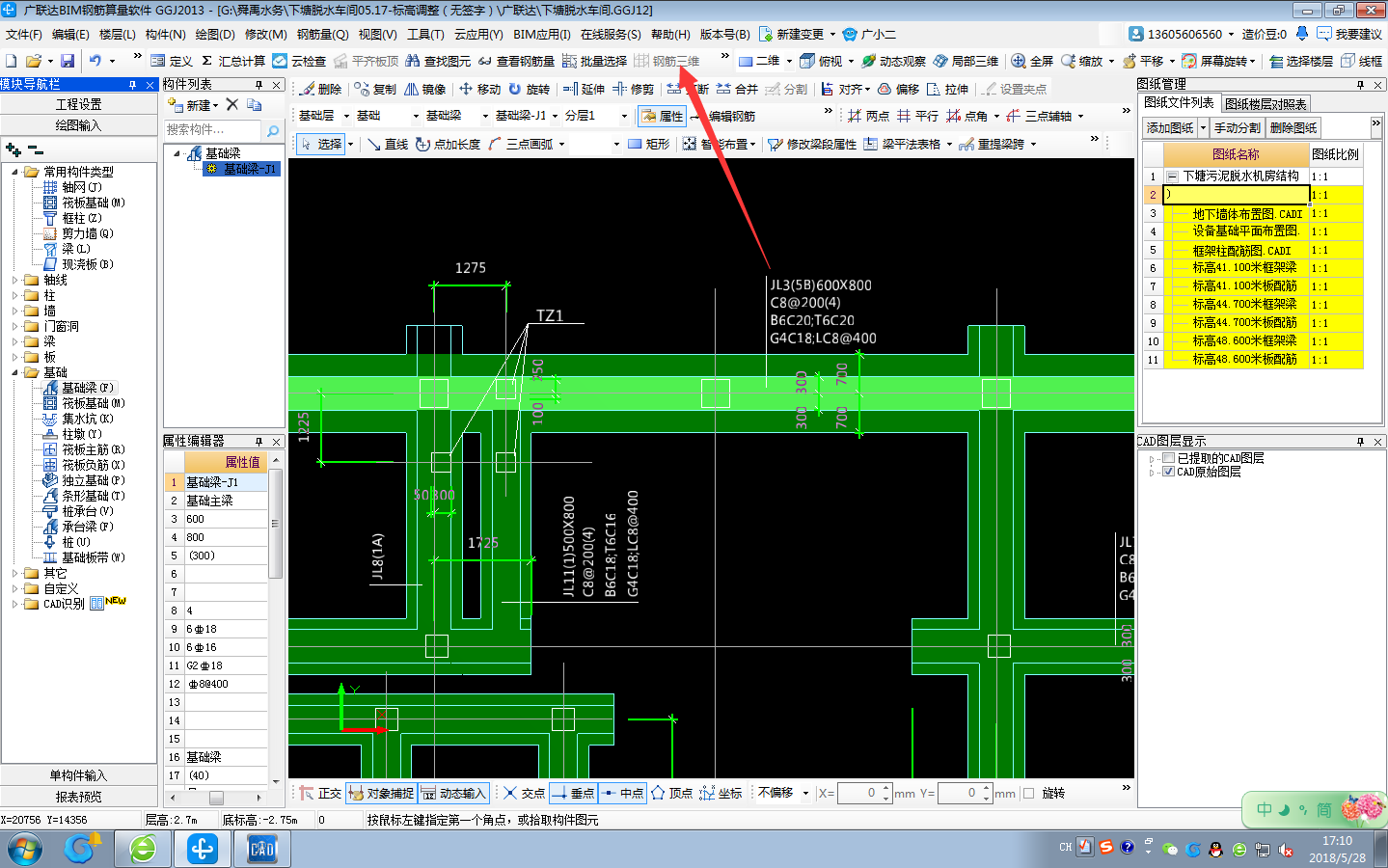Click the search magnifier in 构件列表
1388x868 pixels.
tap(273, 130)
